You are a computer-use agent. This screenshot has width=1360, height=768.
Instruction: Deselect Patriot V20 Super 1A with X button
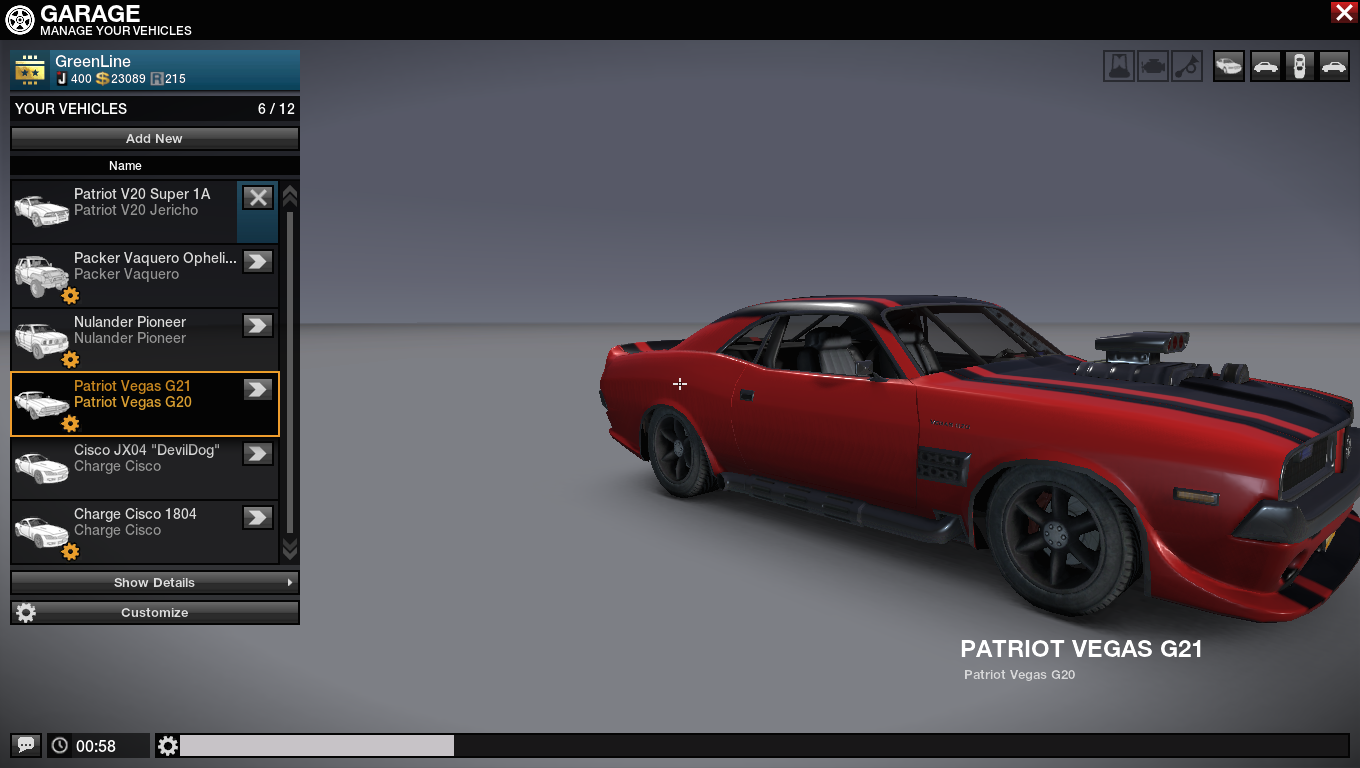pyautogui.click(x=258, y=197)
